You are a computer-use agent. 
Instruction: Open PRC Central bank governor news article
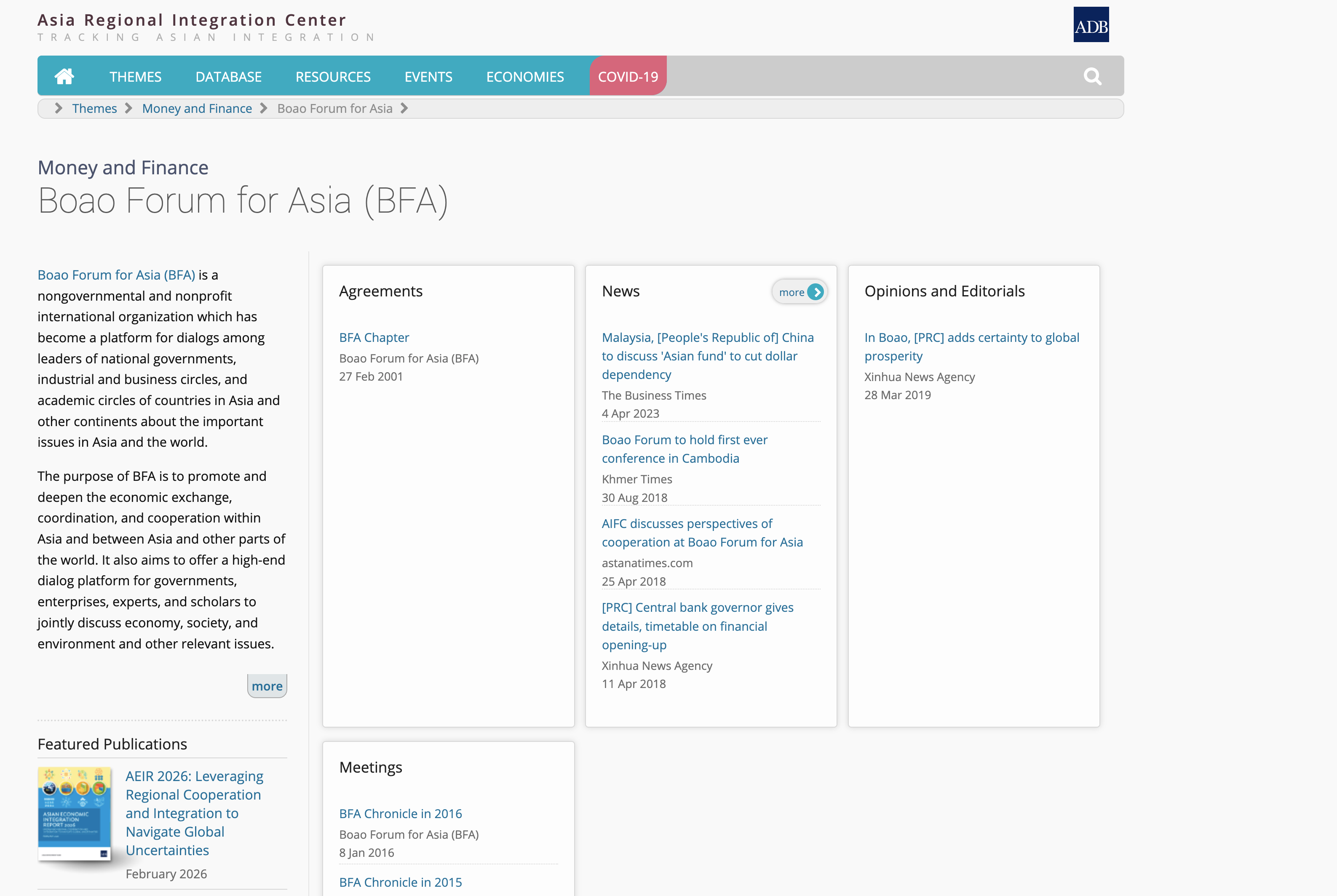point(698,626)
